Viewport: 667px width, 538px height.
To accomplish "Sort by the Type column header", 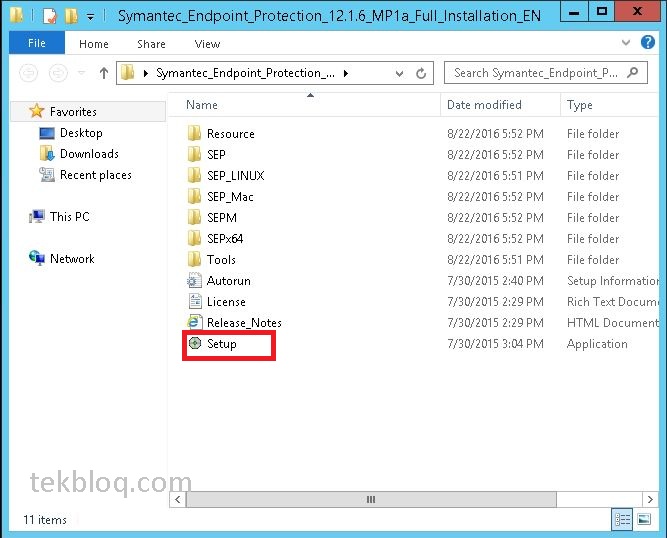I will [x=609, y=105].
